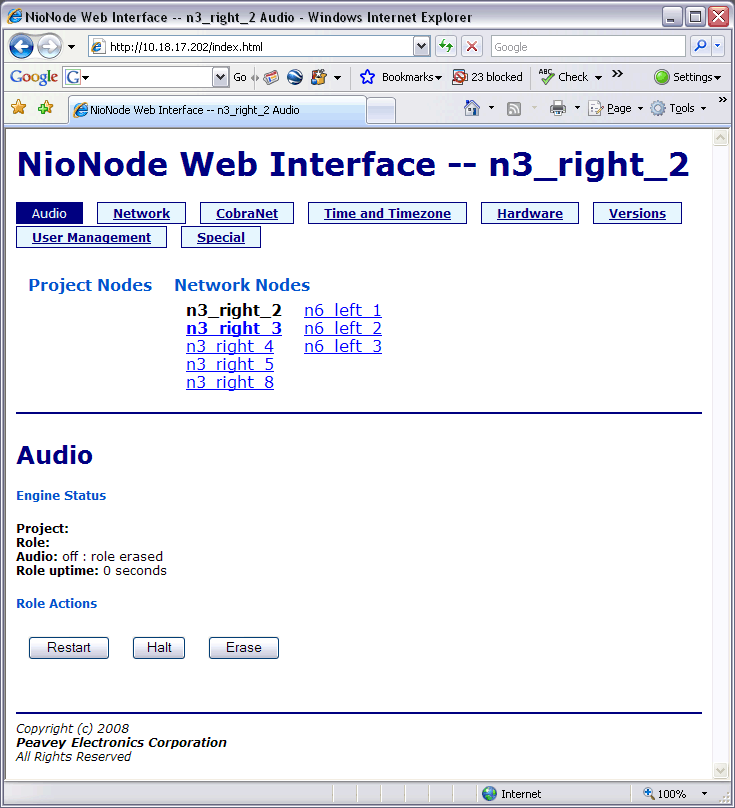Open search provider options dropdown arrow
The width and height of the screenshot is (735, 808).
click(x=717, y=47)
